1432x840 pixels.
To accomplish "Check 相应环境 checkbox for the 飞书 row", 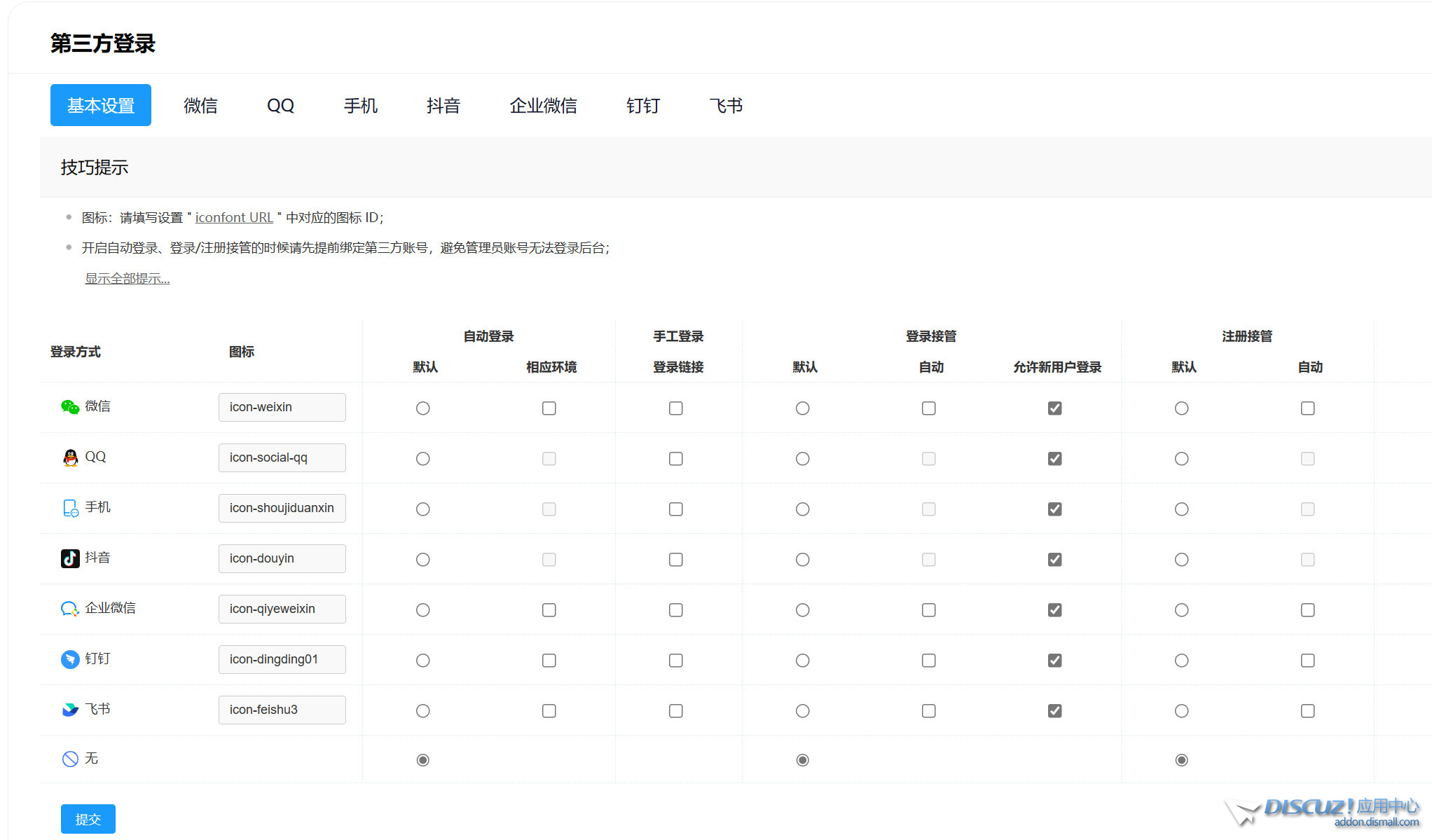I will [549, 710].
